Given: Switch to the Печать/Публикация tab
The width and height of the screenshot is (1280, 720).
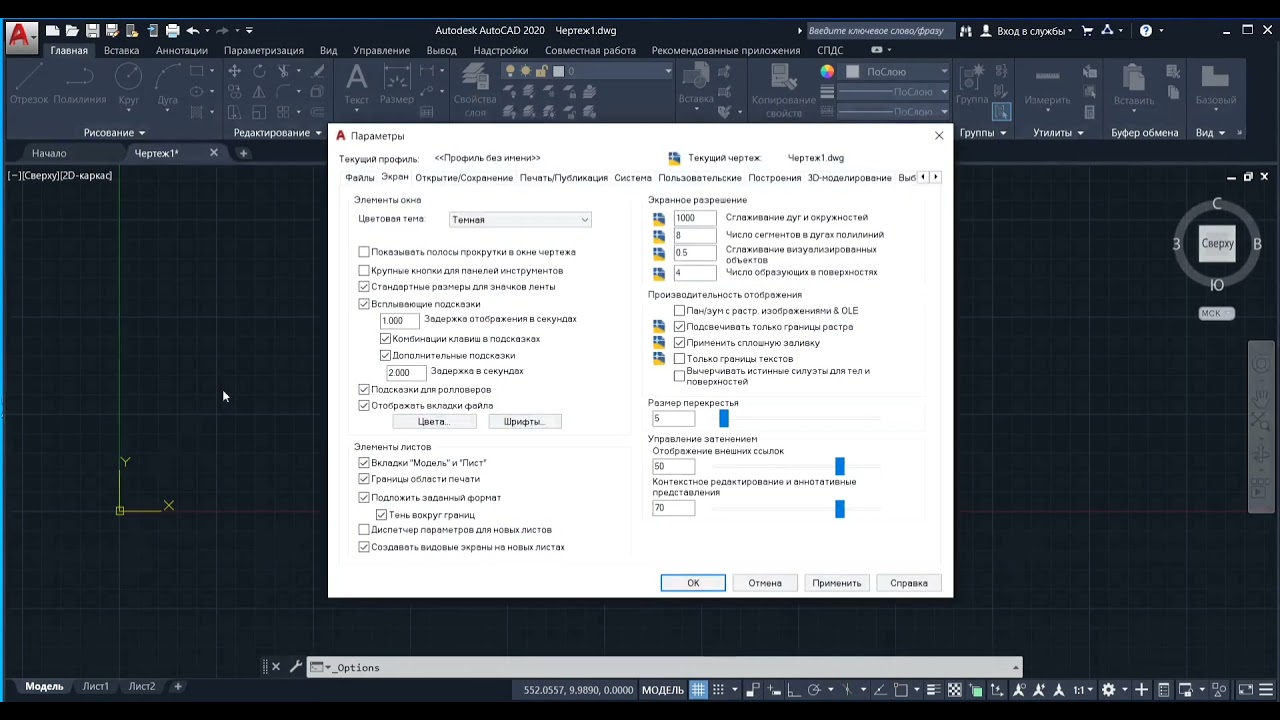Looking at the screenshot, I should 563,177.
